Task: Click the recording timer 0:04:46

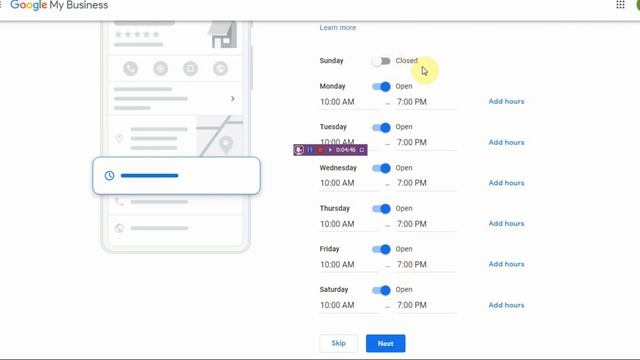Action: (x=346, y=150)
